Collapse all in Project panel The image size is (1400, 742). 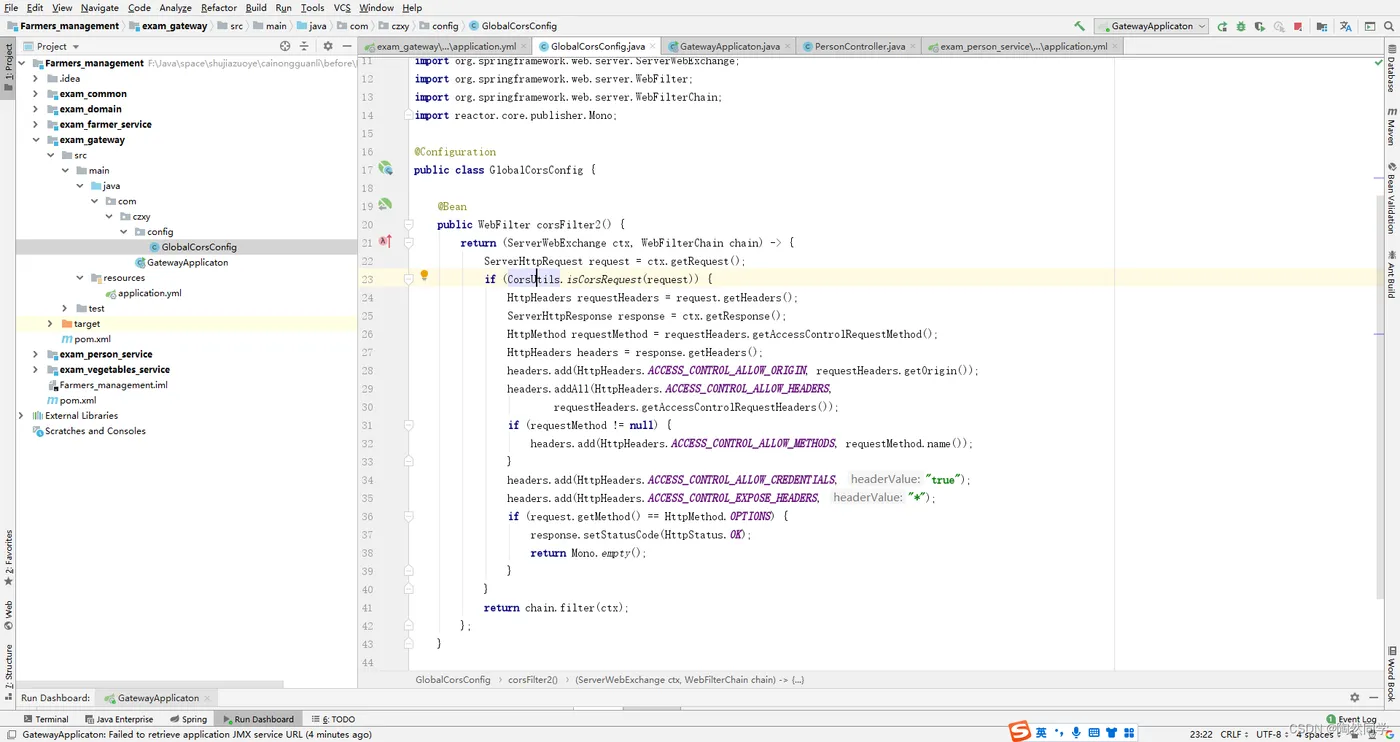pyautogui.click(x=304, y=46)
